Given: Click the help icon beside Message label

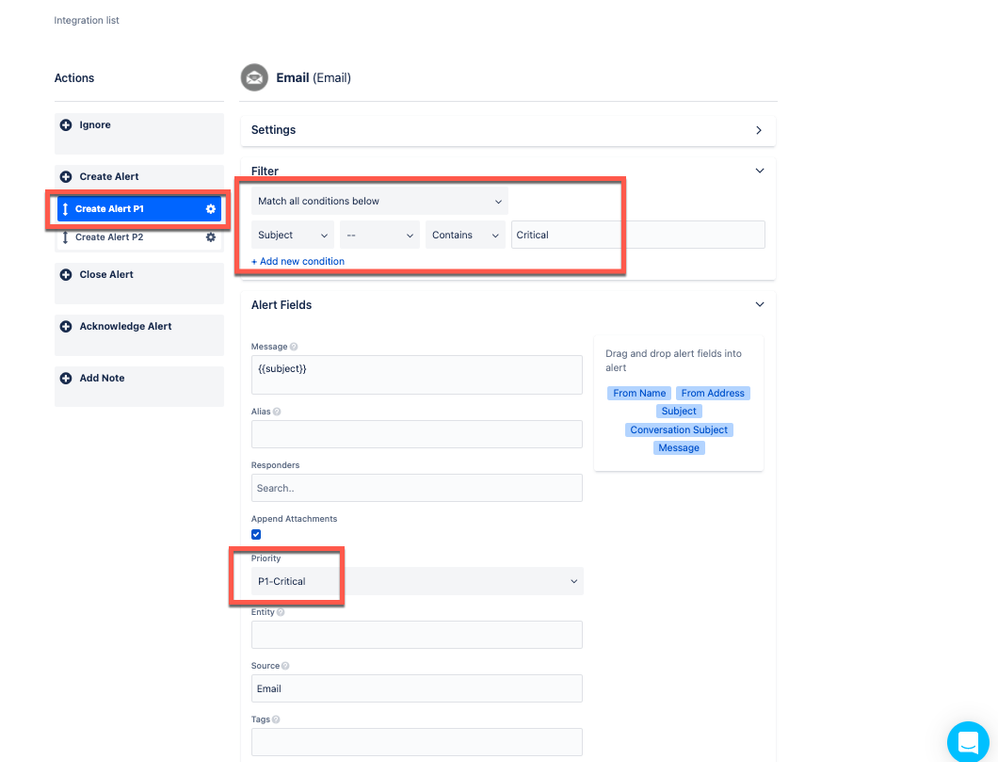Looking at the screenshot, I should (x=293, y=347).
